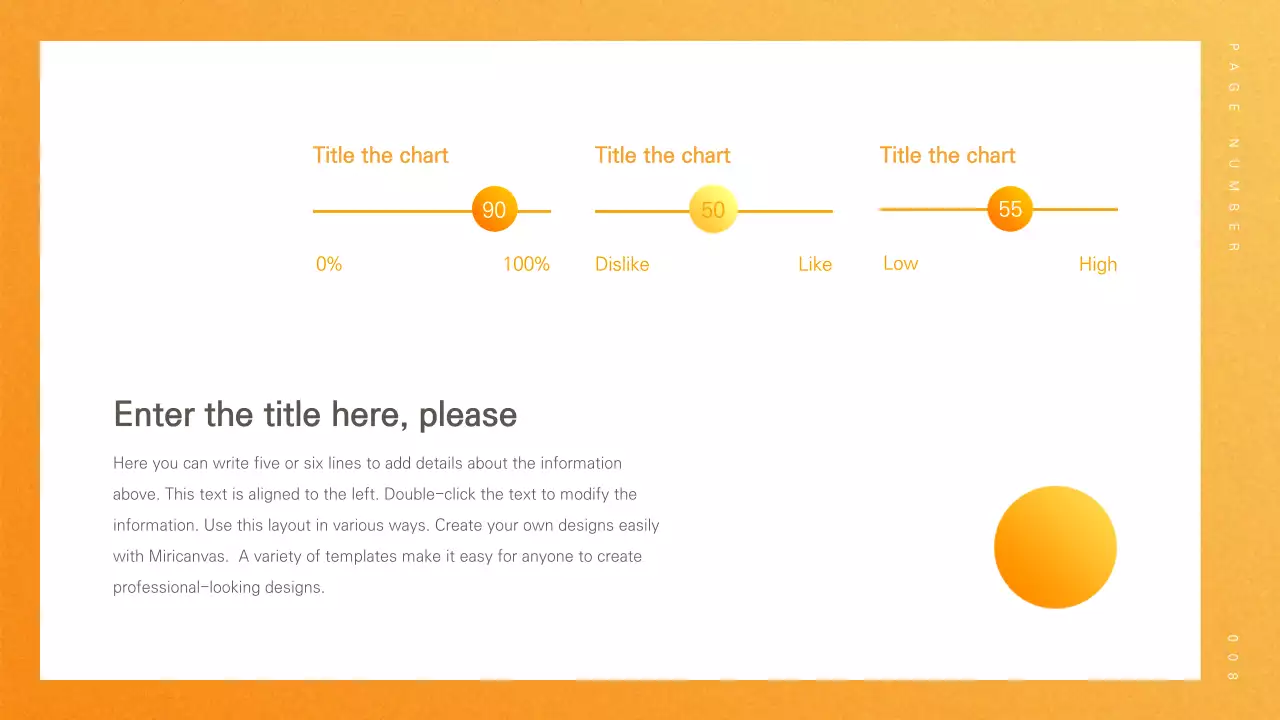Click the slider track left of the 90 knob
Screen dimensions: 1280x720
[390, 211]
